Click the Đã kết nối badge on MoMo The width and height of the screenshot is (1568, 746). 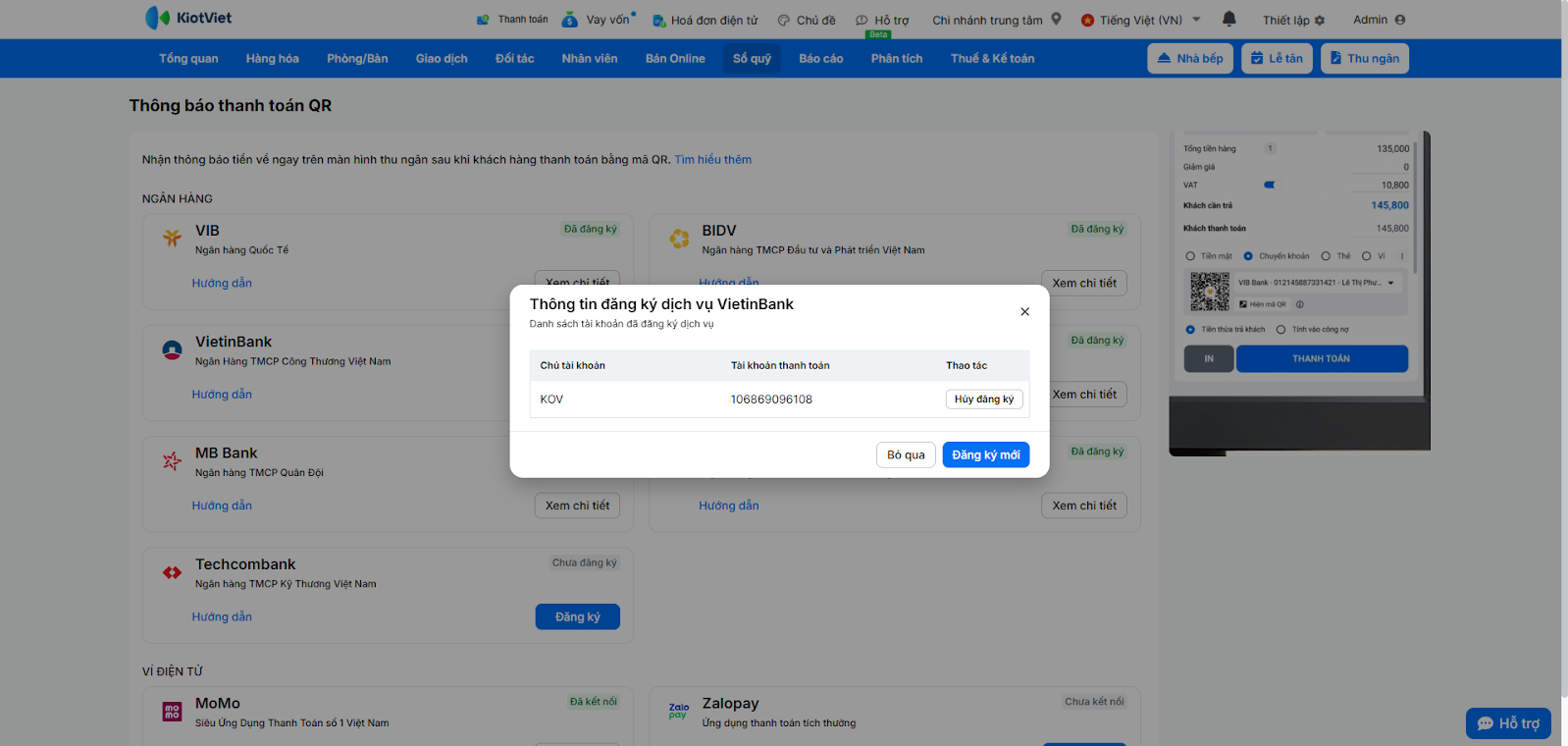594,702
